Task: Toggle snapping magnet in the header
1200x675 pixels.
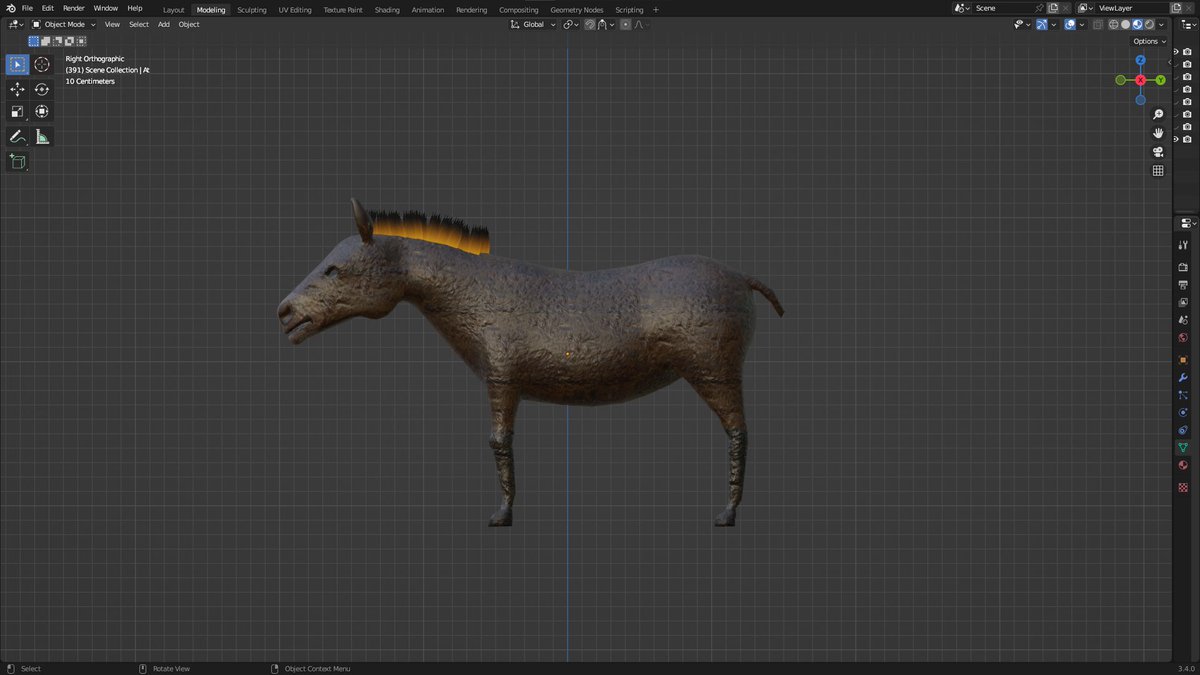Action: (x=591, y=24)
